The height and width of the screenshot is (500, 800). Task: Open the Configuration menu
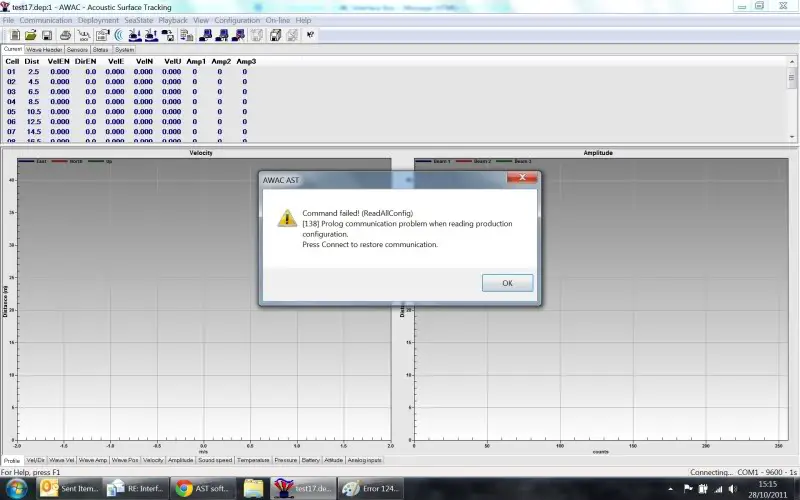237,20
